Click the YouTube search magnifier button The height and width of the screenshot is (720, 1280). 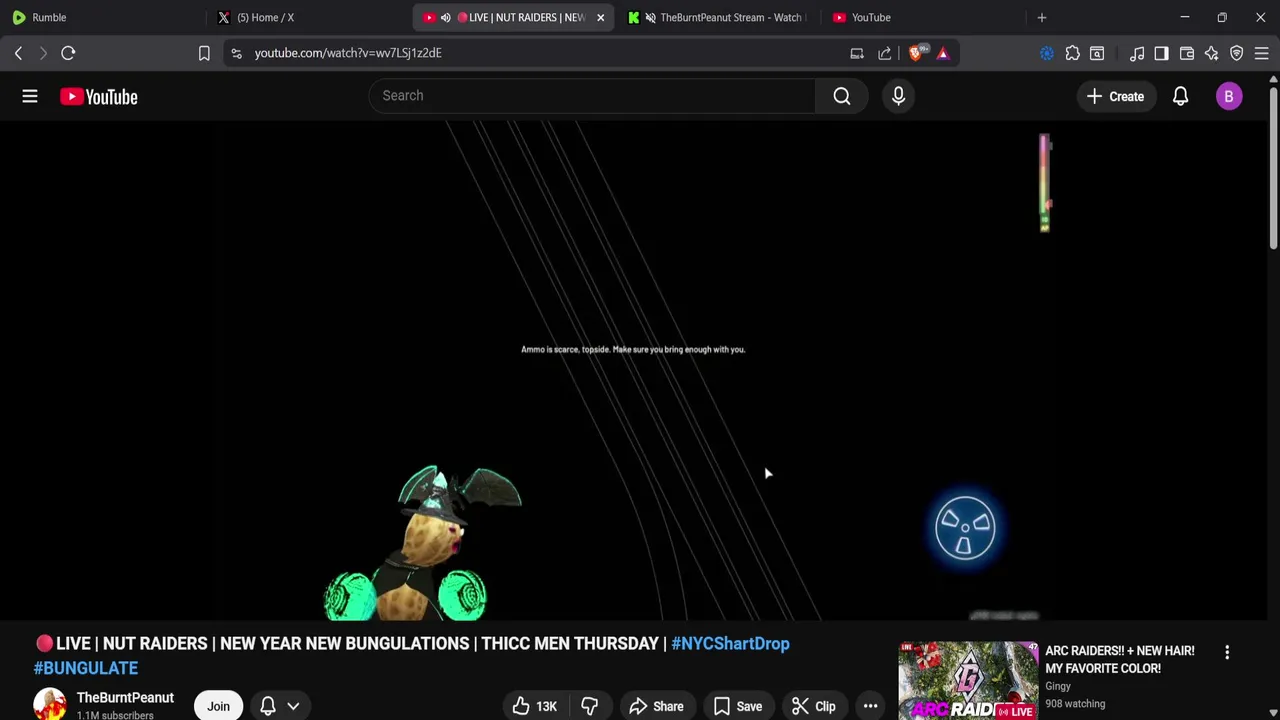tap(842, 96)
